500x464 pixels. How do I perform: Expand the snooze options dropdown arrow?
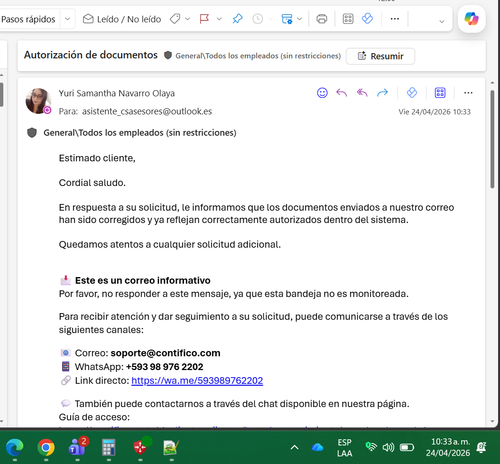(270, 19)
